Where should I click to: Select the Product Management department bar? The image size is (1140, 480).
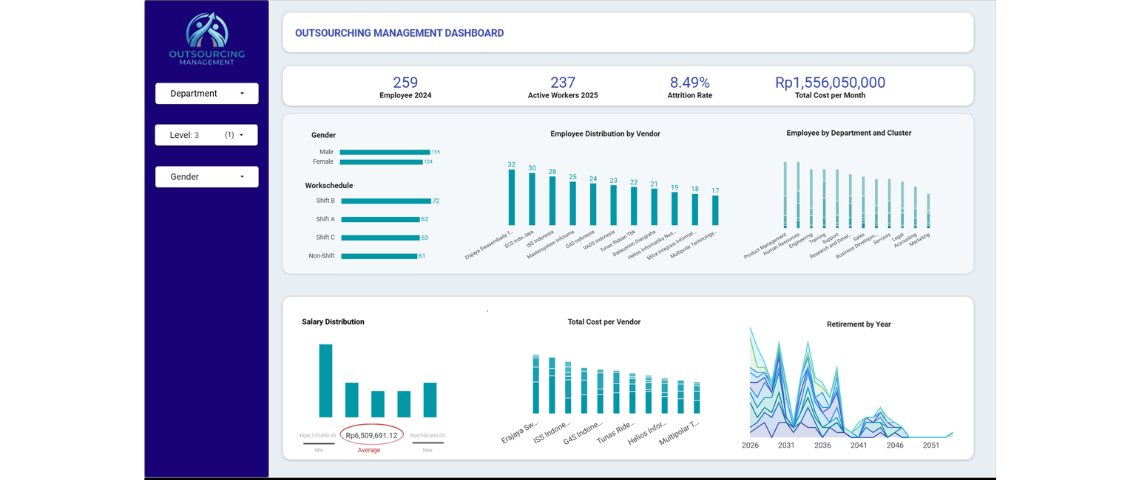coord(785,195)
